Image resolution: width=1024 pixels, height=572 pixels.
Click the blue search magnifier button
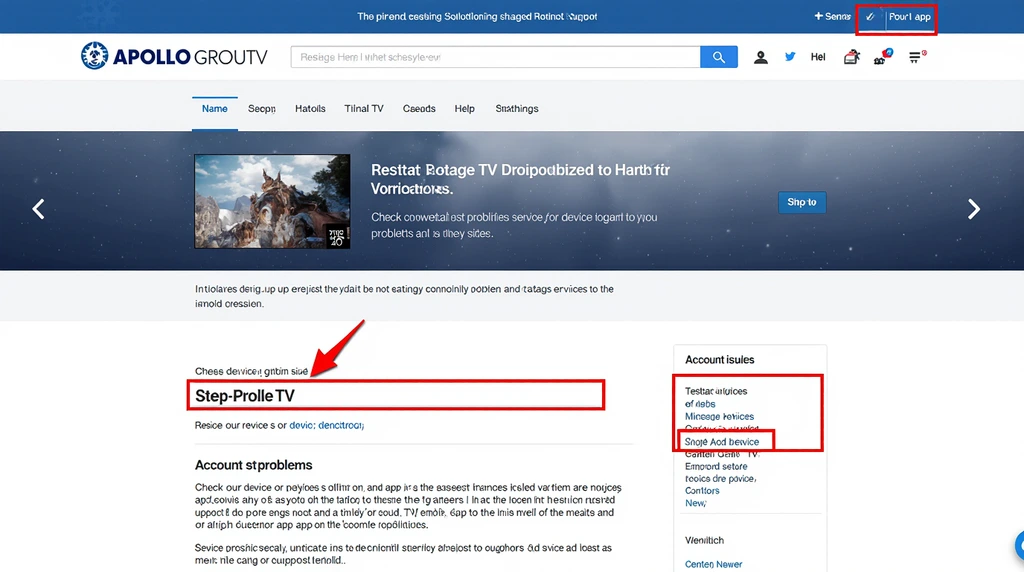718,57
